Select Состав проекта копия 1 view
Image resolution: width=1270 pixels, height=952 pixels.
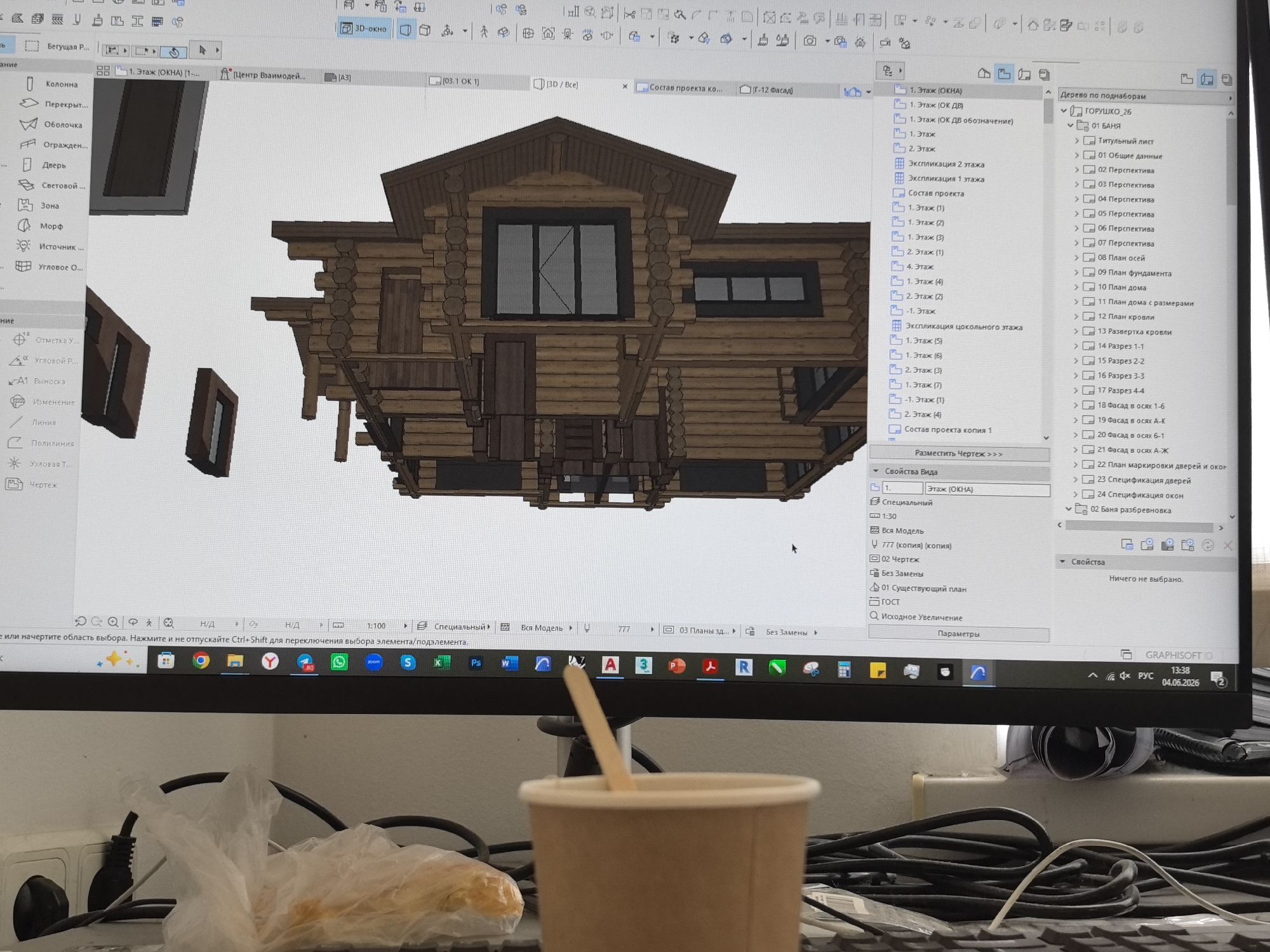(x=947, y=430)
